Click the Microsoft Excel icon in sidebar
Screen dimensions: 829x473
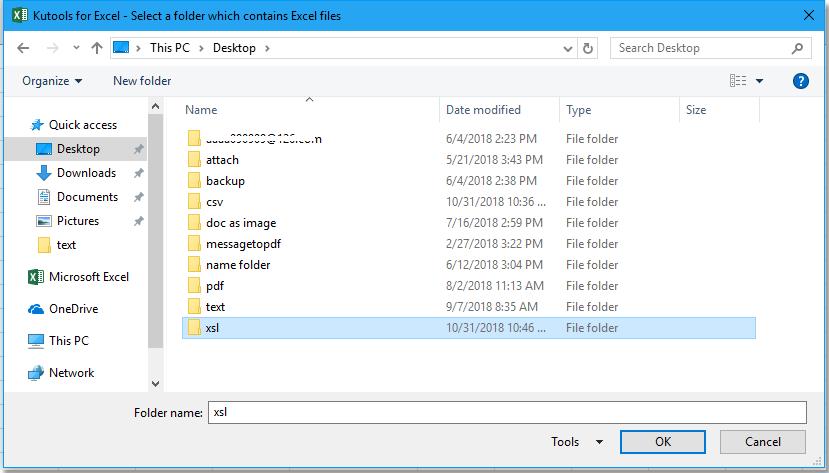coord(36,277)
